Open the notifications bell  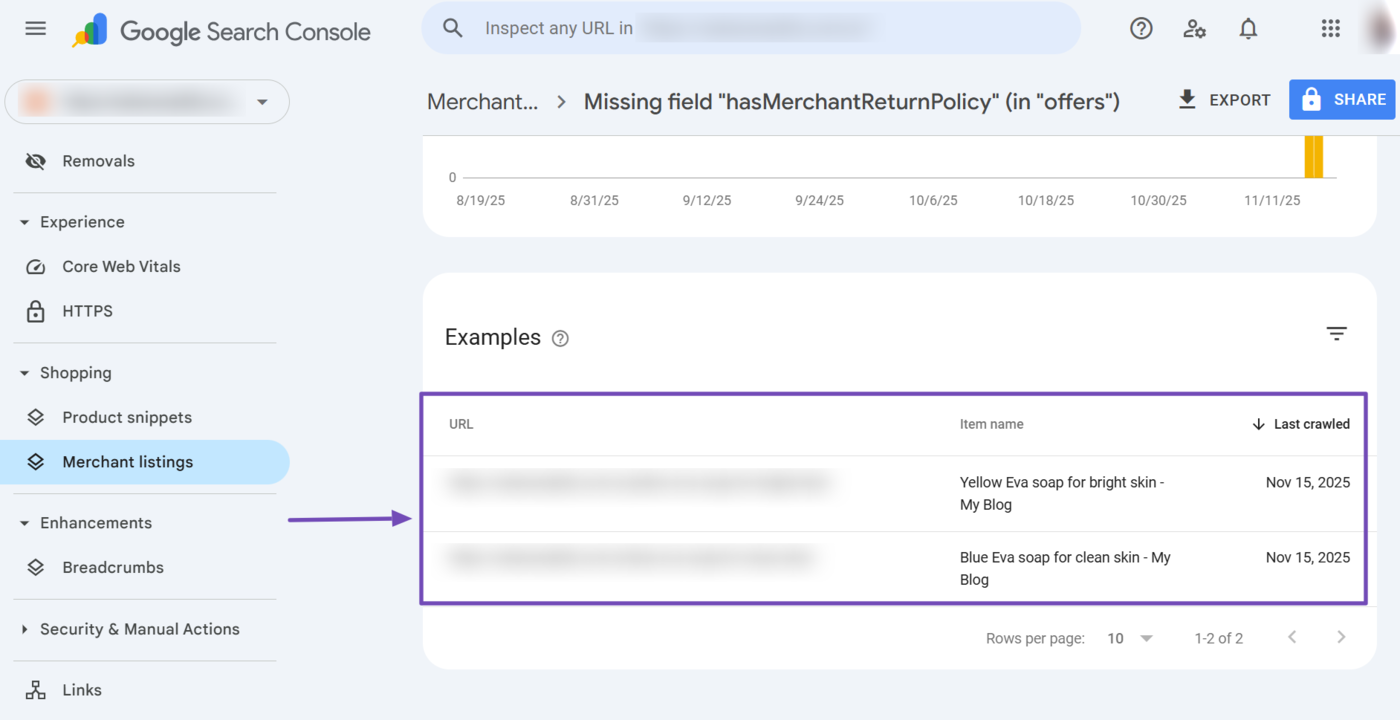coord(1248,28)
